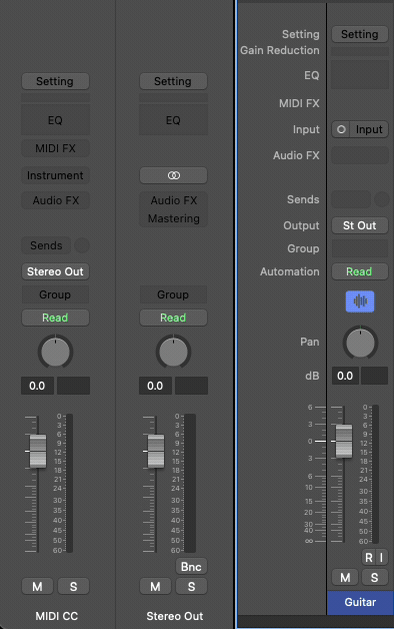Open Group slot on Guitar strip
Image resolution: width=394 pixels, height=629 pixels.
click(x=360, y=248)
